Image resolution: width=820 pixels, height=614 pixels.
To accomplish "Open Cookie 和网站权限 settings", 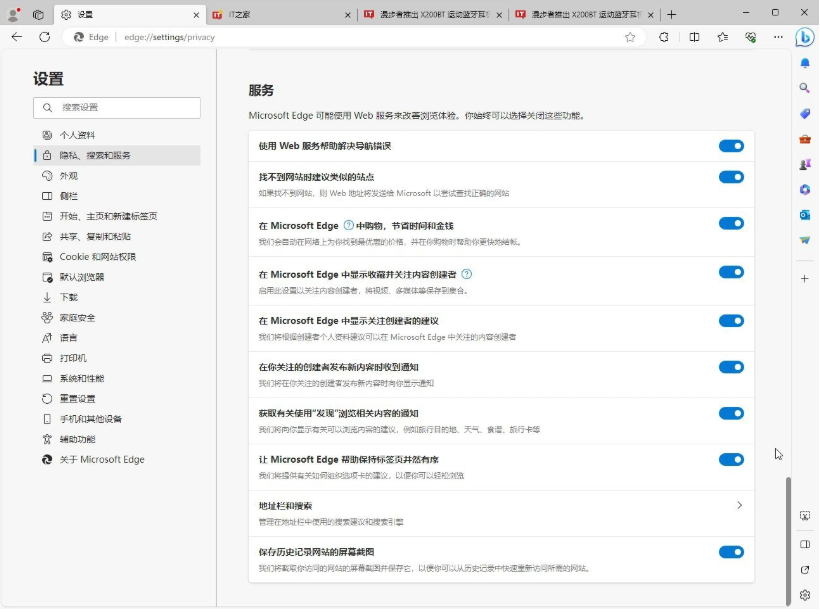I will pos(117,257).
